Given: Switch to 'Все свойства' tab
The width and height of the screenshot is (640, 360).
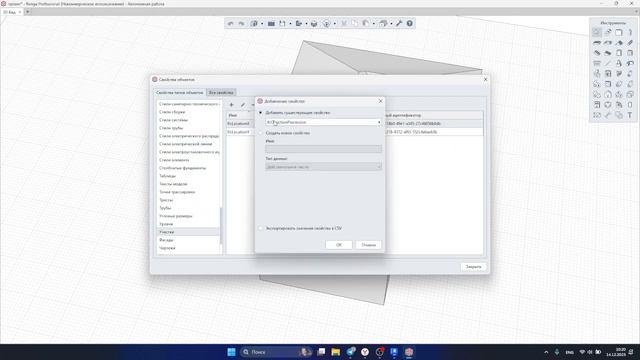Looking at the screenshot, I should coord(221,93).
